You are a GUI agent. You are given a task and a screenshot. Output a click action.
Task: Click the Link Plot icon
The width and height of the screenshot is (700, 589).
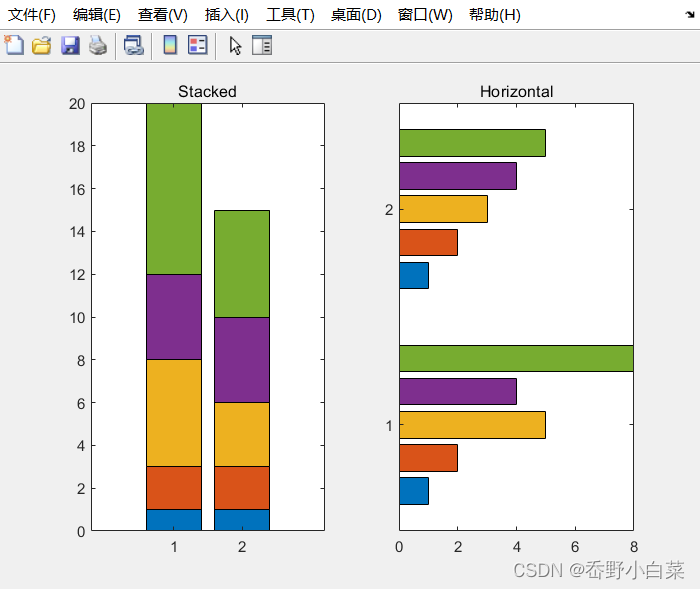click(x=133, y=46)
